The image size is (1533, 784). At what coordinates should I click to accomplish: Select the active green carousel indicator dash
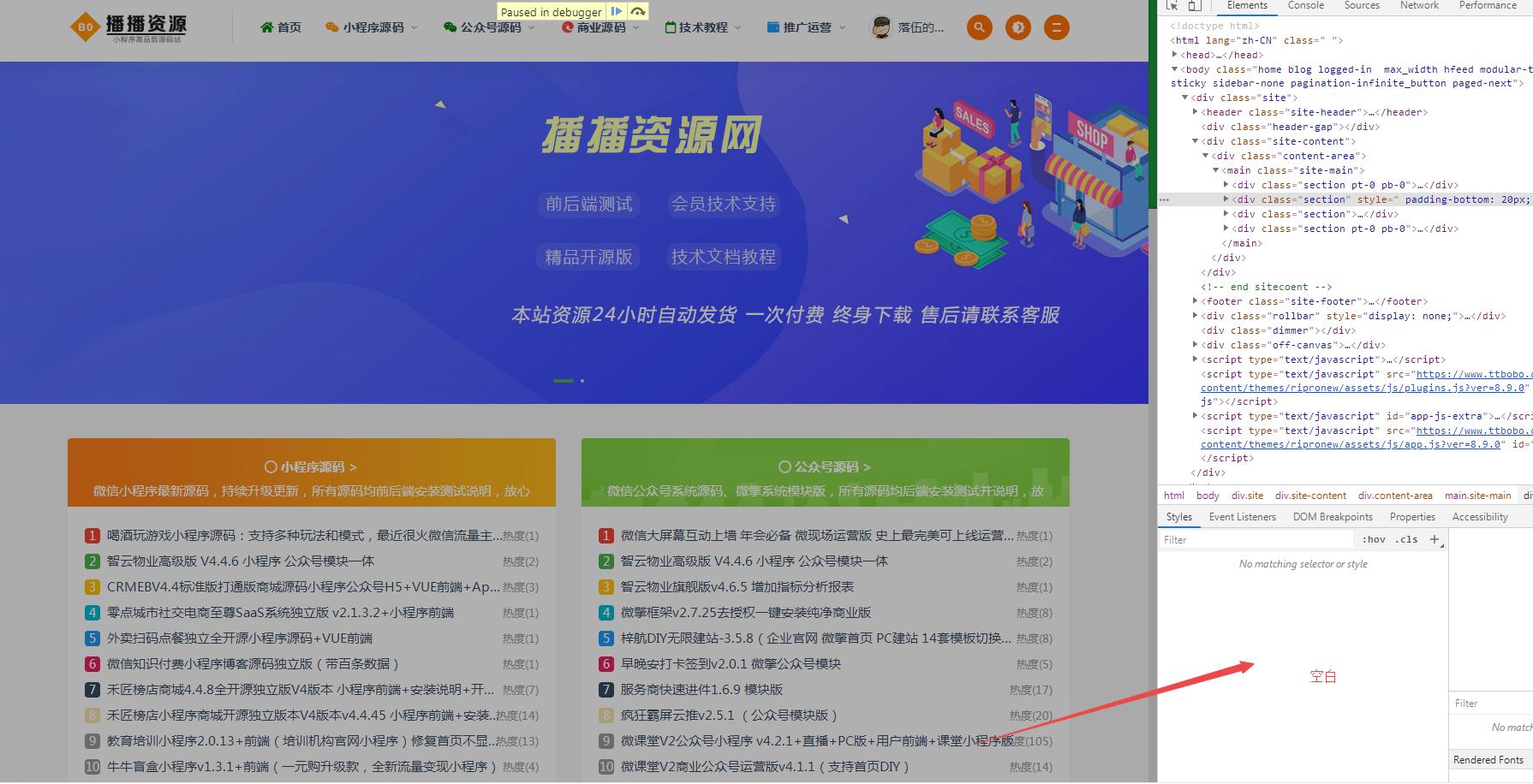pyautogui.click(x=564, y=381)
